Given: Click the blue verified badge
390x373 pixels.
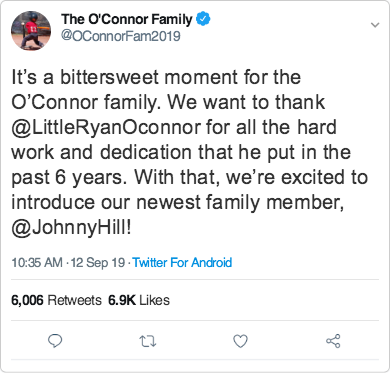Looking at the screenshot, I should click(x=203, y=19).
